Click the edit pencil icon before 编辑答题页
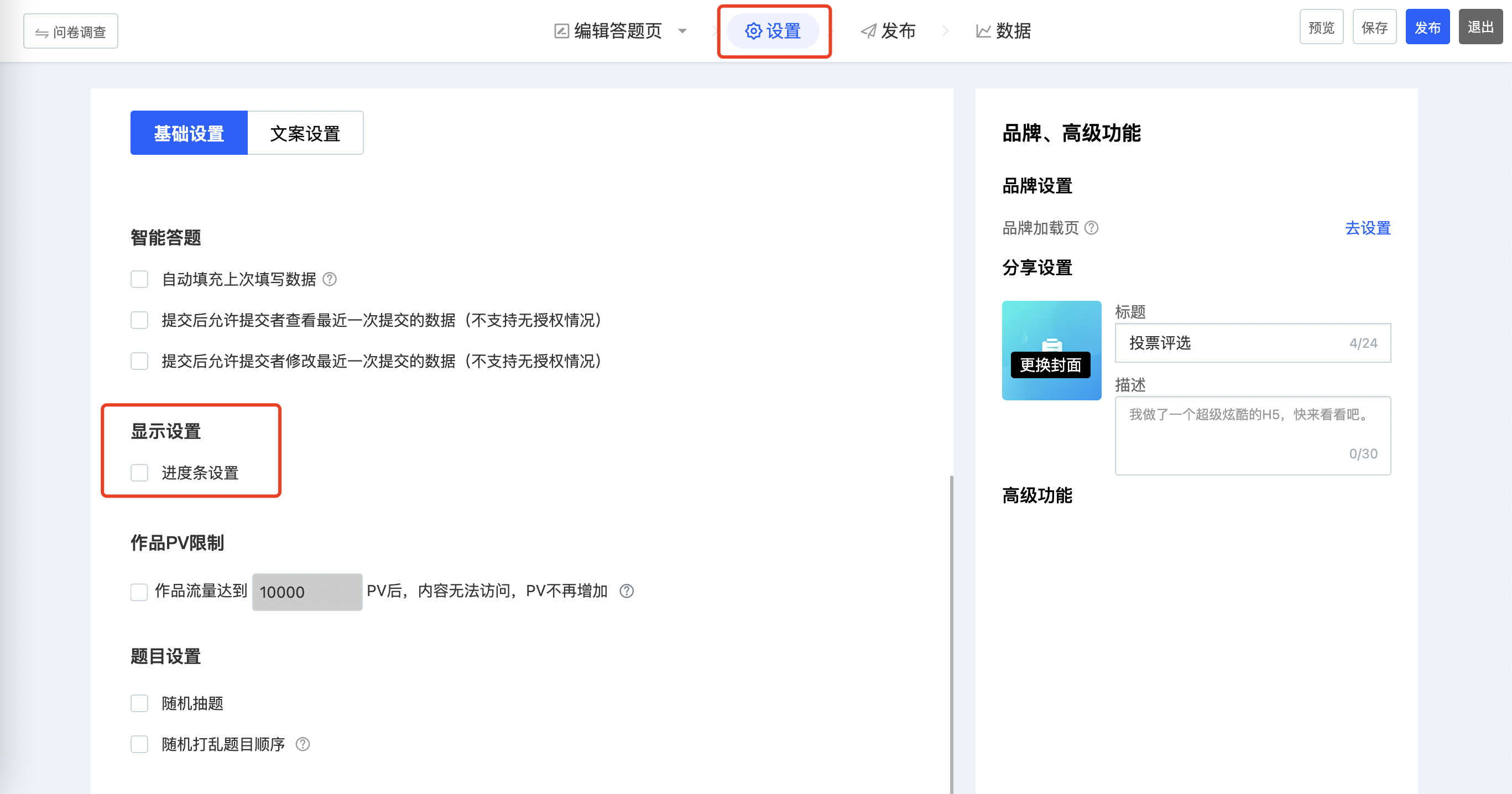The height and width of the screenshot is (794, 1512). (x=561, y=30)
